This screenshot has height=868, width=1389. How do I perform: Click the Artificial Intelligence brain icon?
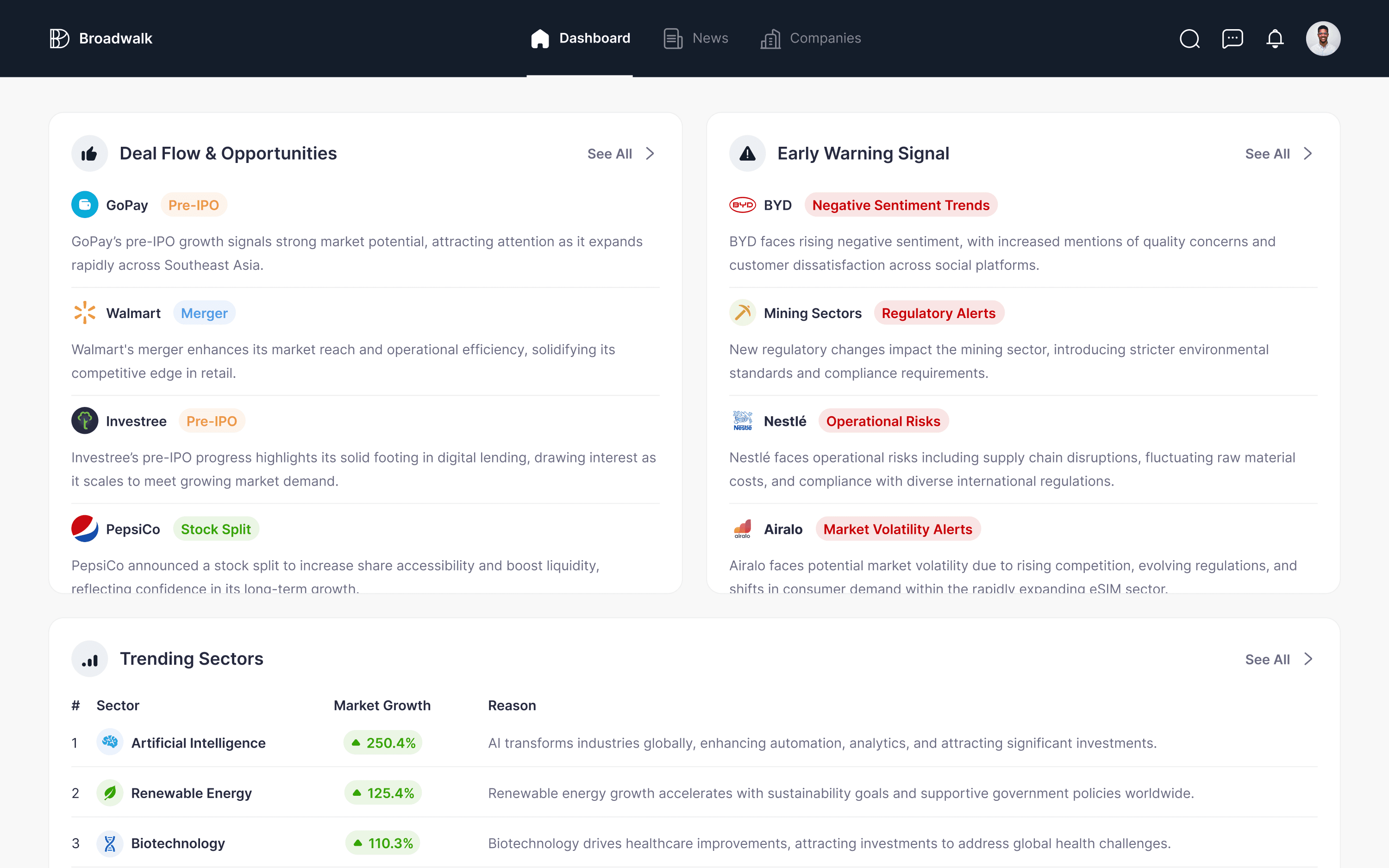tap(110, 742)
